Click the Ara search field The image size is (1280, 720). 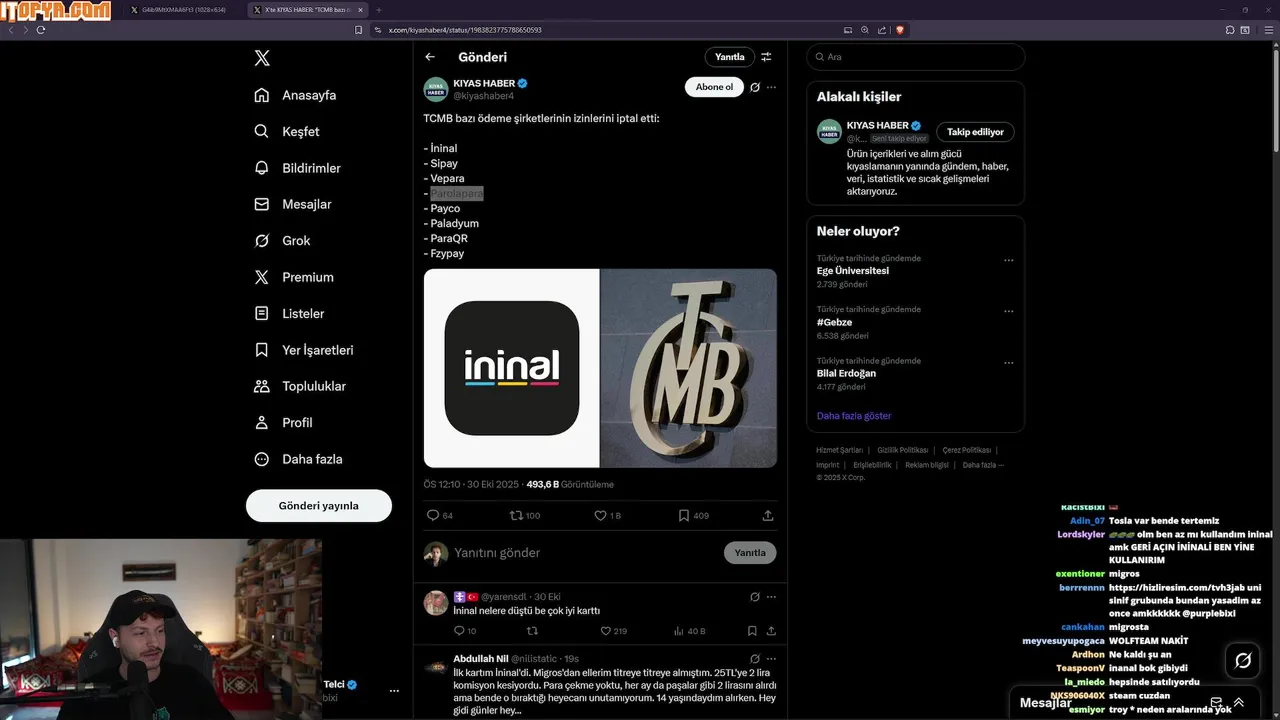915,57
